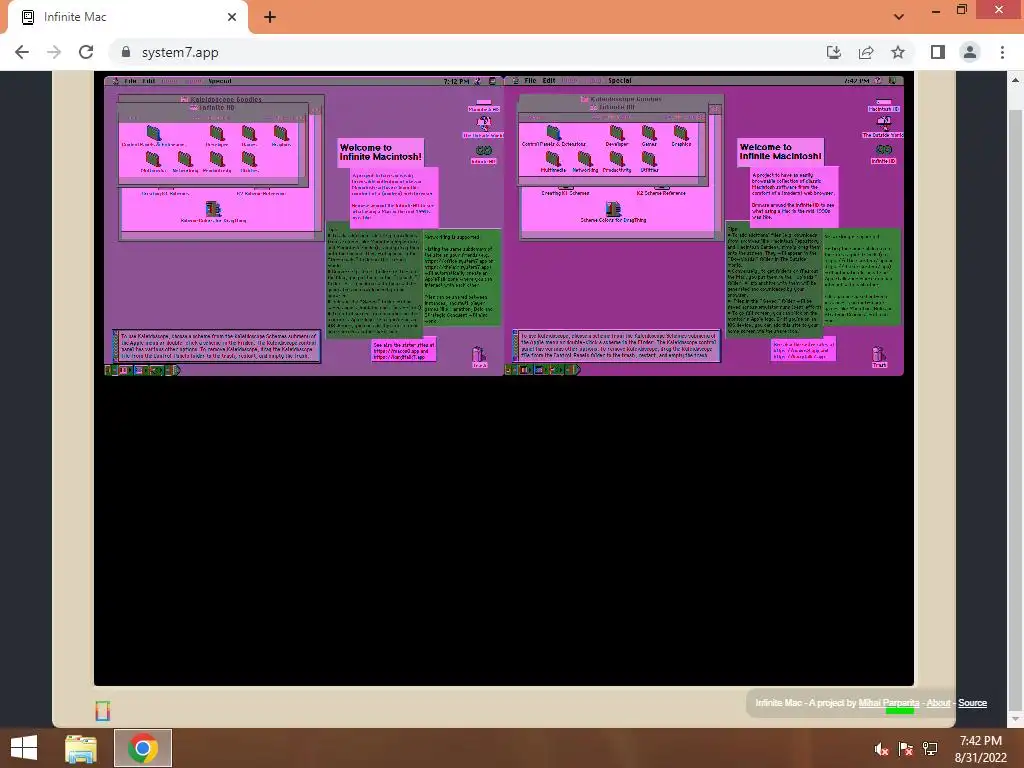Open Multimedia folder in left Mac screen
Screen dimensions: 1024x768
point(153,163)
